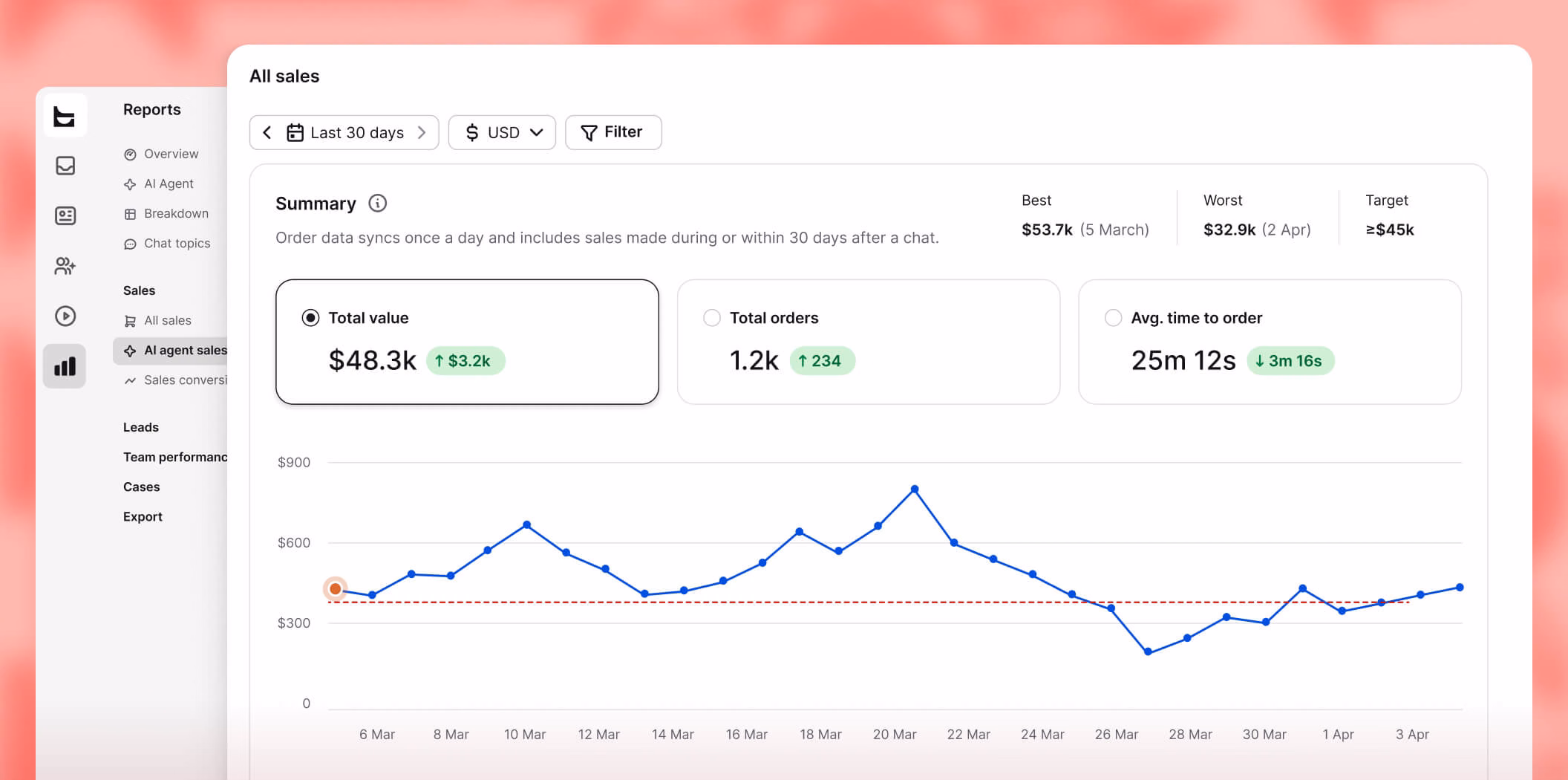
Task: Click the $900 y-axis label
Action: pyautogui.click(x=294, y=462)
